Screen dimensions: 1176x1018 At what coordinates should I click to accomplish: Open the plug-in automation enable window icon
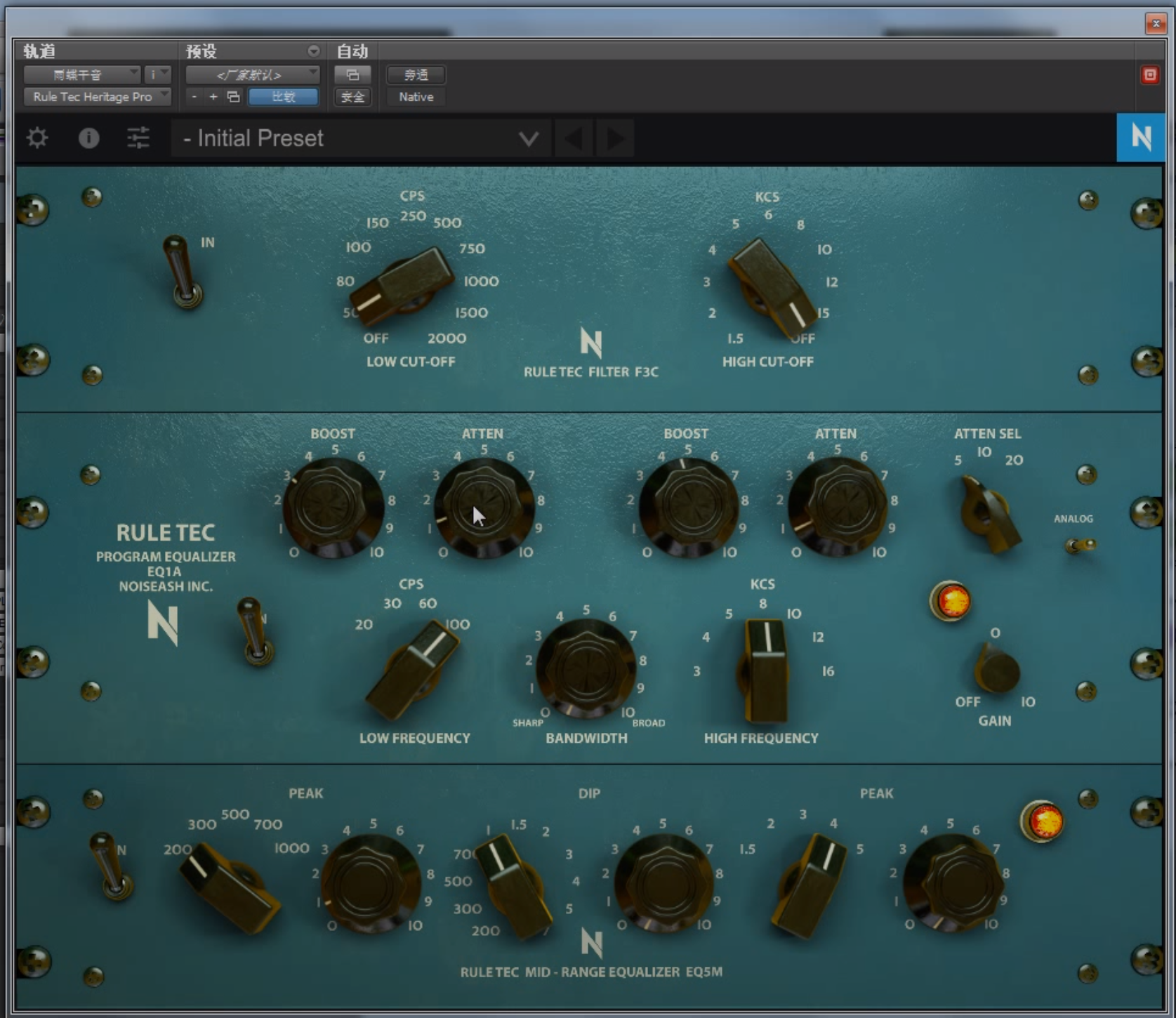click(x=352, y=74)
